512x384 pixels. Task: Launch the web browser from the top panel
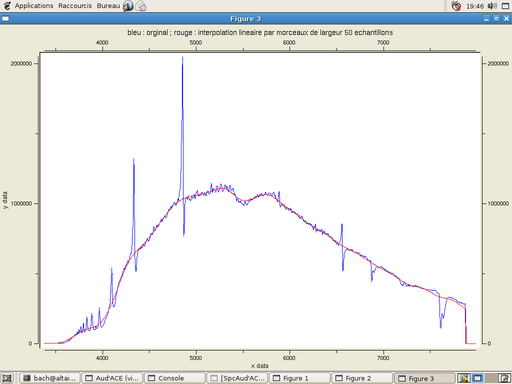click(x=128, y=6)
